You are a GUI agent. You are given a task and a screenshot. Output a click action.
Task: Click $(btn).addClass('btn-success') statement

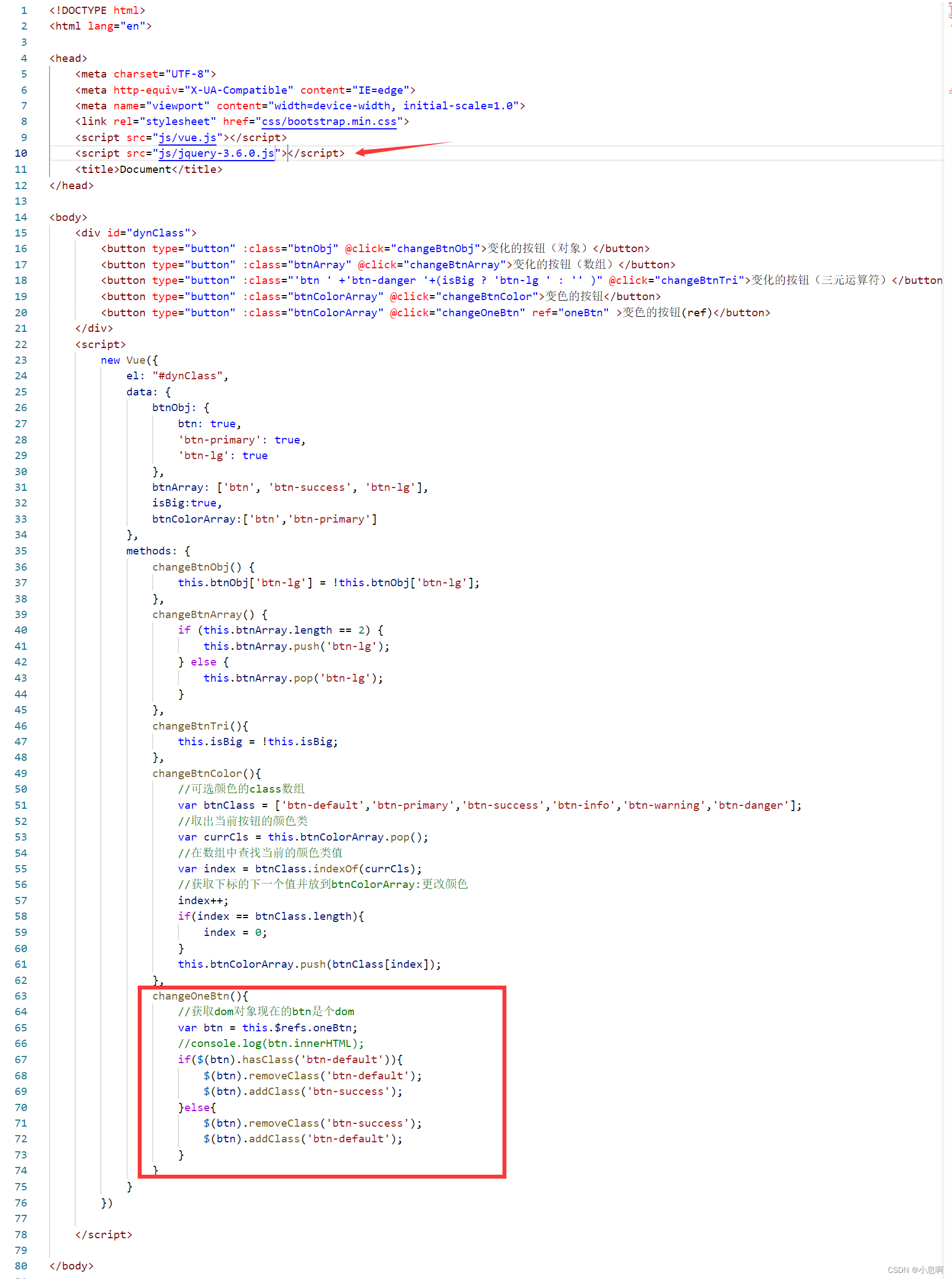pos(303,1092)
